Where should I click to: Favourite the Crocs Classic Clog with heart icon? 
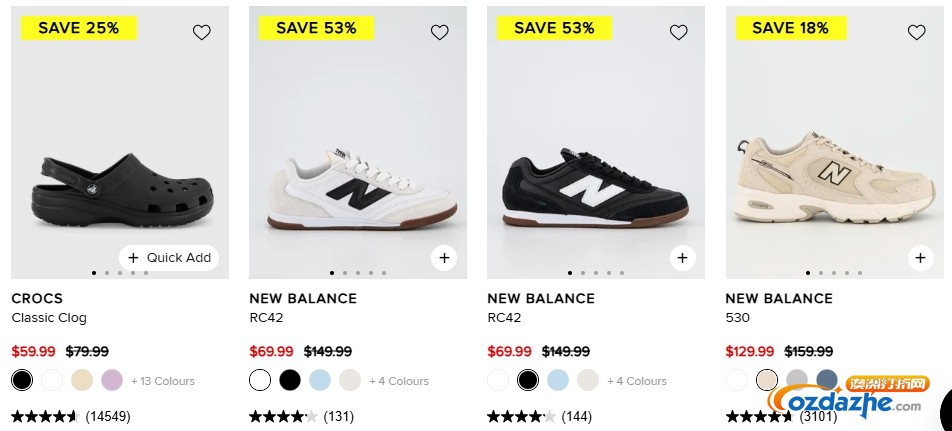click(x=202, y=33)
